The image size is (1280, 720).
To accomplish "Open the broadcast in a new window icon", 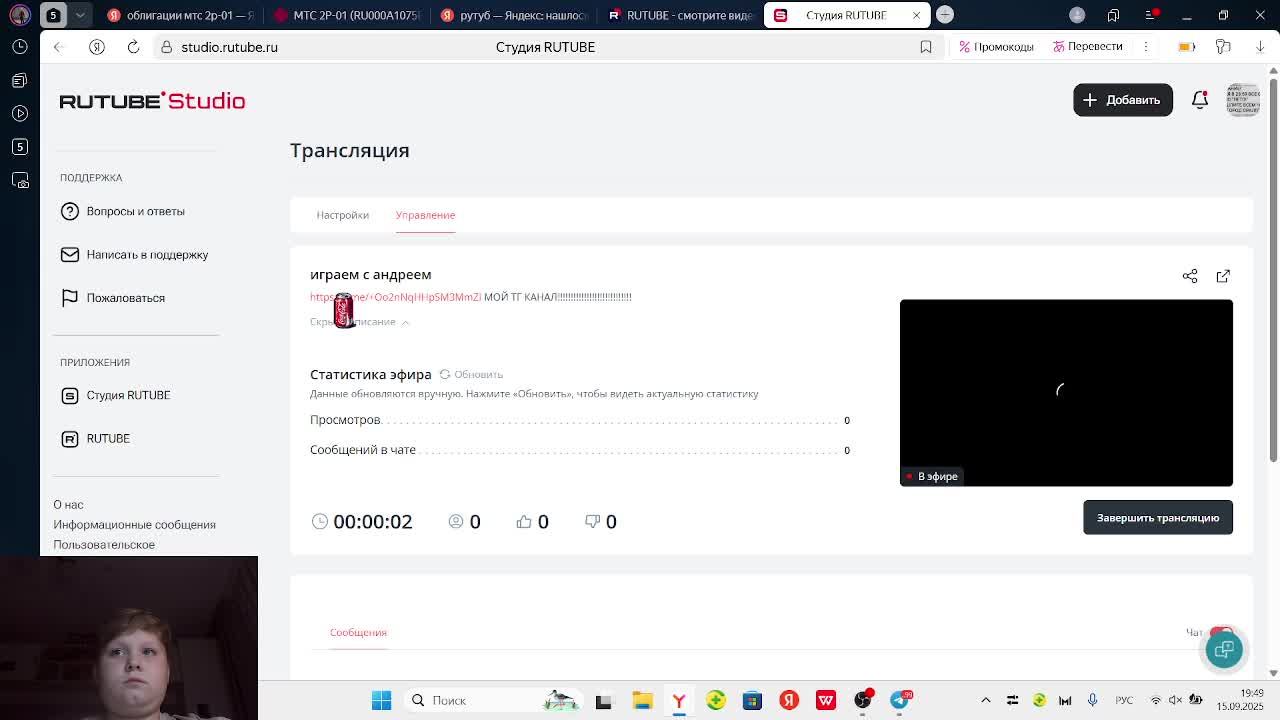I will pyautogui.click(x=1223, y=276).
